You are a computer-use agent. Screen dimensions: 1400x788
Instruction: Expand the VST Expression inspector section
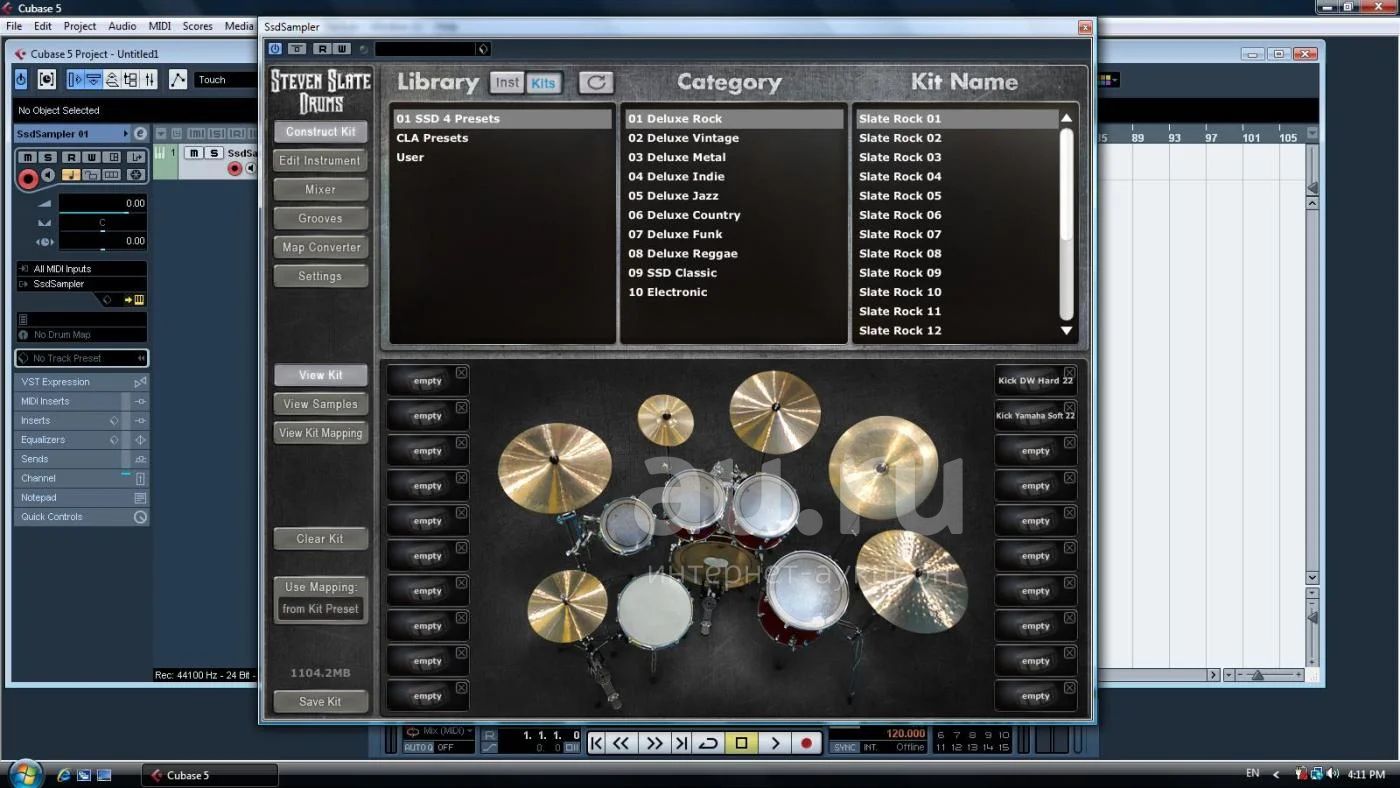click(81, 382)
